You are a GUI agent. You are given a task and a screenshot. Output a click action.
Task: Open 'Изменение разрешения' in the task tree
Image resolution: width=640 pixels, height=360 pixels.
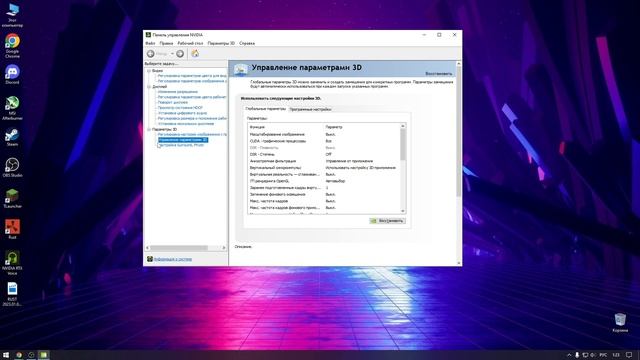[x=178, y=92]
